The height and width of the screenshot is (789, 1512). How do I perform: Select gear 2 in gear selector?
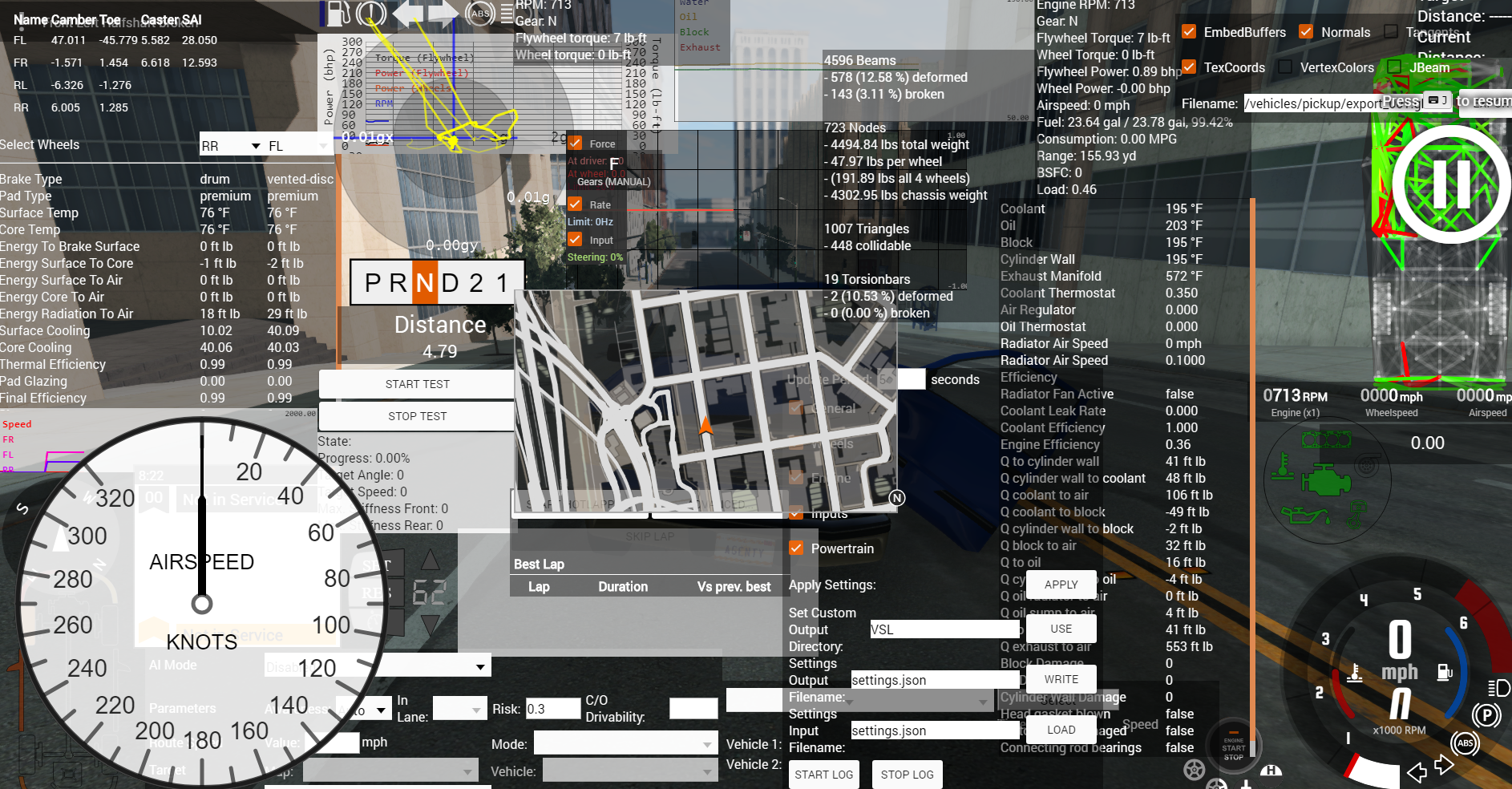(x=476, y=283)
